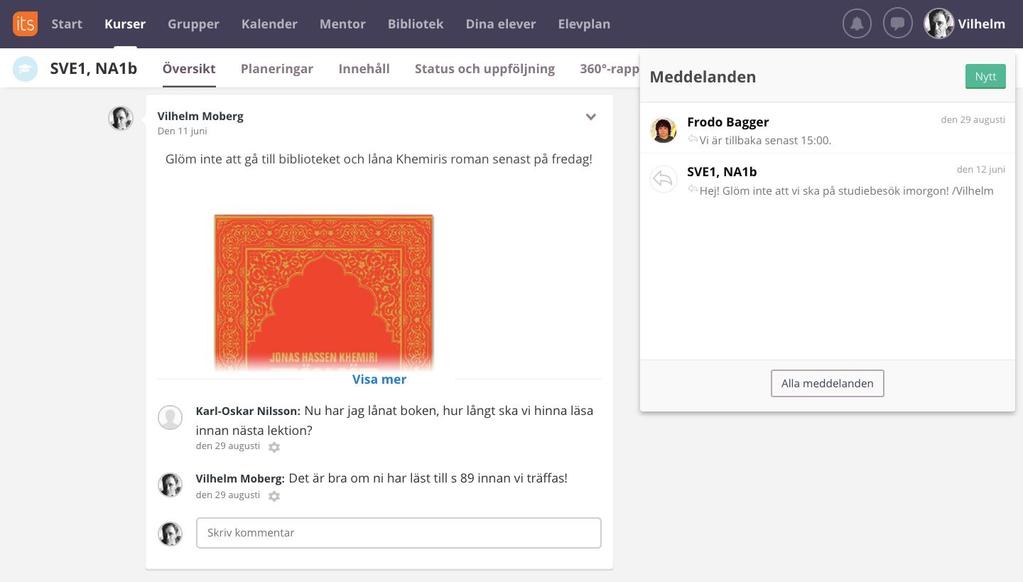This screenshot has width=1023, height=582.
Task: Open Bibliotek in the top navigation
Action: click(416, 24)
